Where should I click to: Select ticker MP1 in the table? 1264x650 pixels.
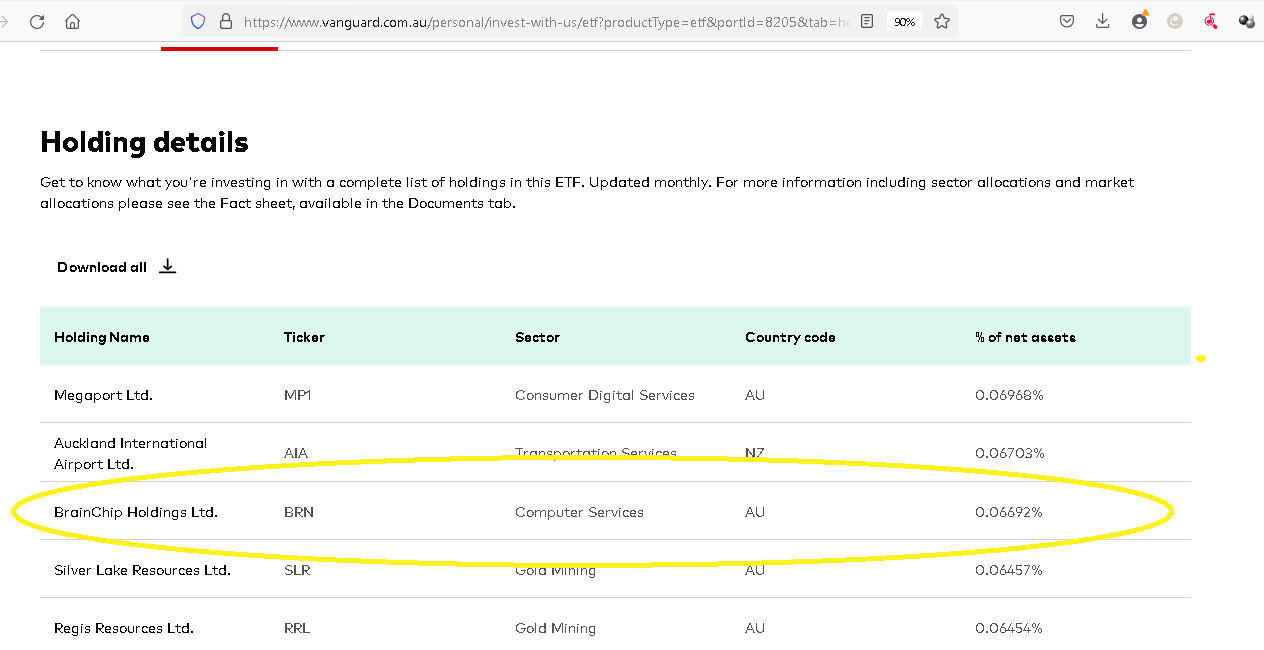pyautogui.click(x=298, y=395)
